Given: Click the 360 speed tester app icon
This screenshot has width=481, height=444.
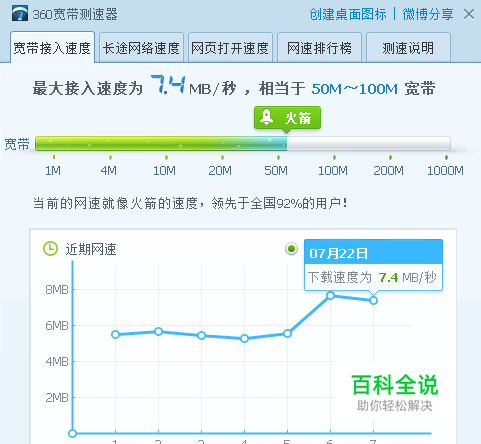Looking at the screenshot, I should coord(20,14).
